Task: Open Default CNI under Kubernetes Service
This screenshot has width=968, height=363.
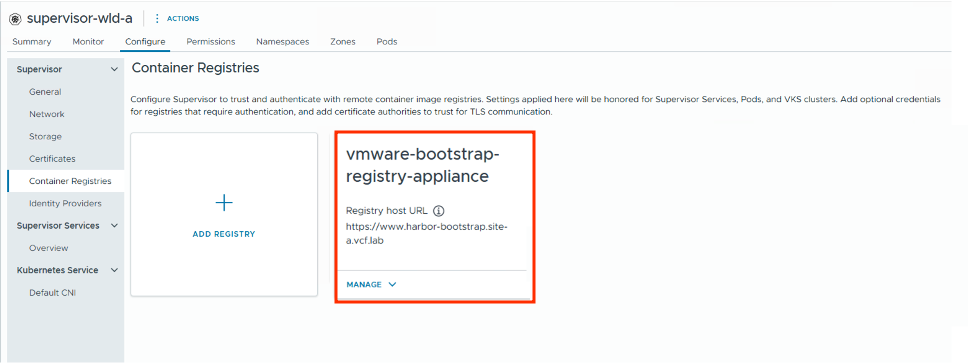Action: [52, 293]
